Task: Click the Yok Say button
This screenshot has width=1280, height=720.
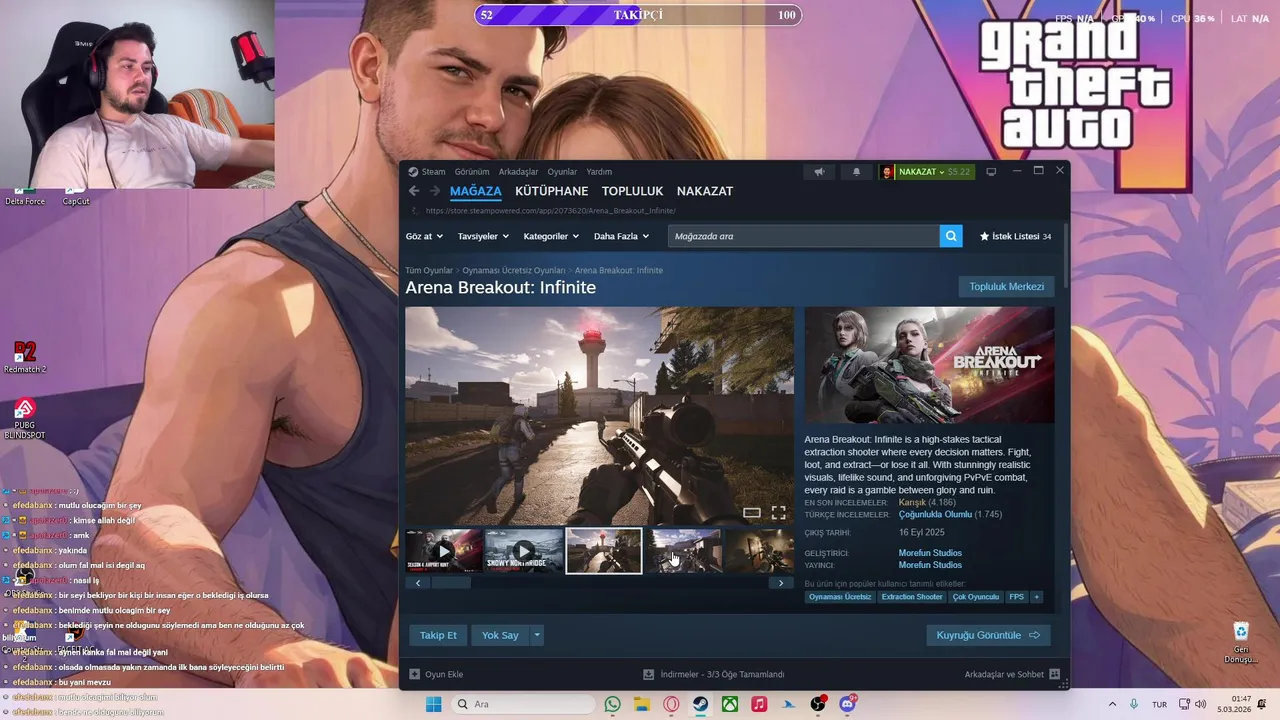Action: click(500, 635)
